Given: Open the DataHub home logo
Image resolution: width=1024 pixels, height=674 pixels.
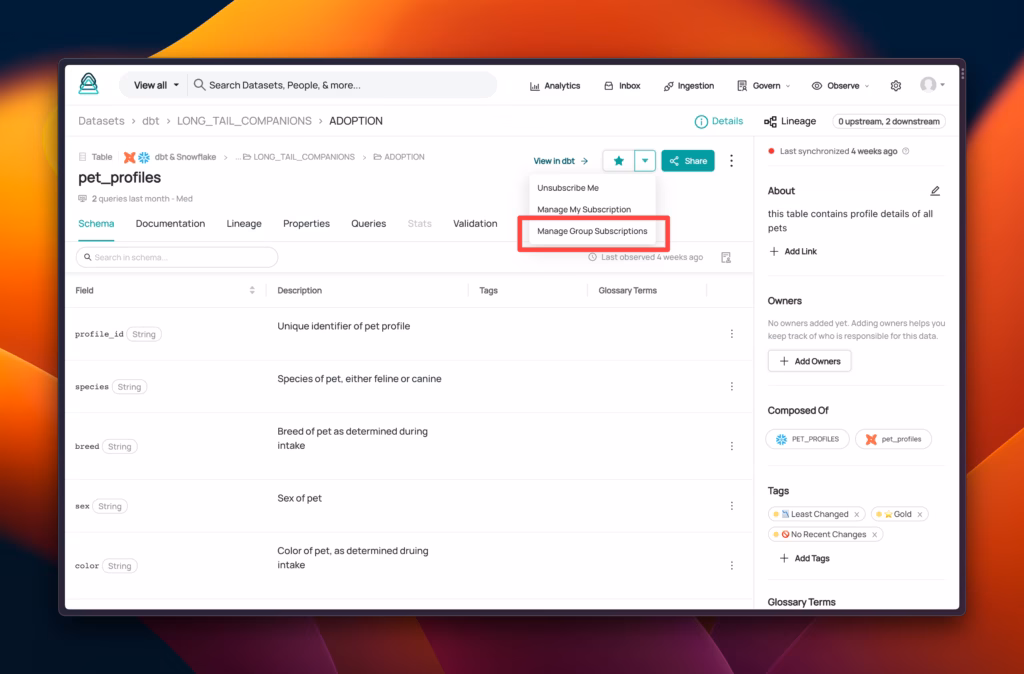Looking at the screenshot, I should pyautogui.click(x=89, y=85).
